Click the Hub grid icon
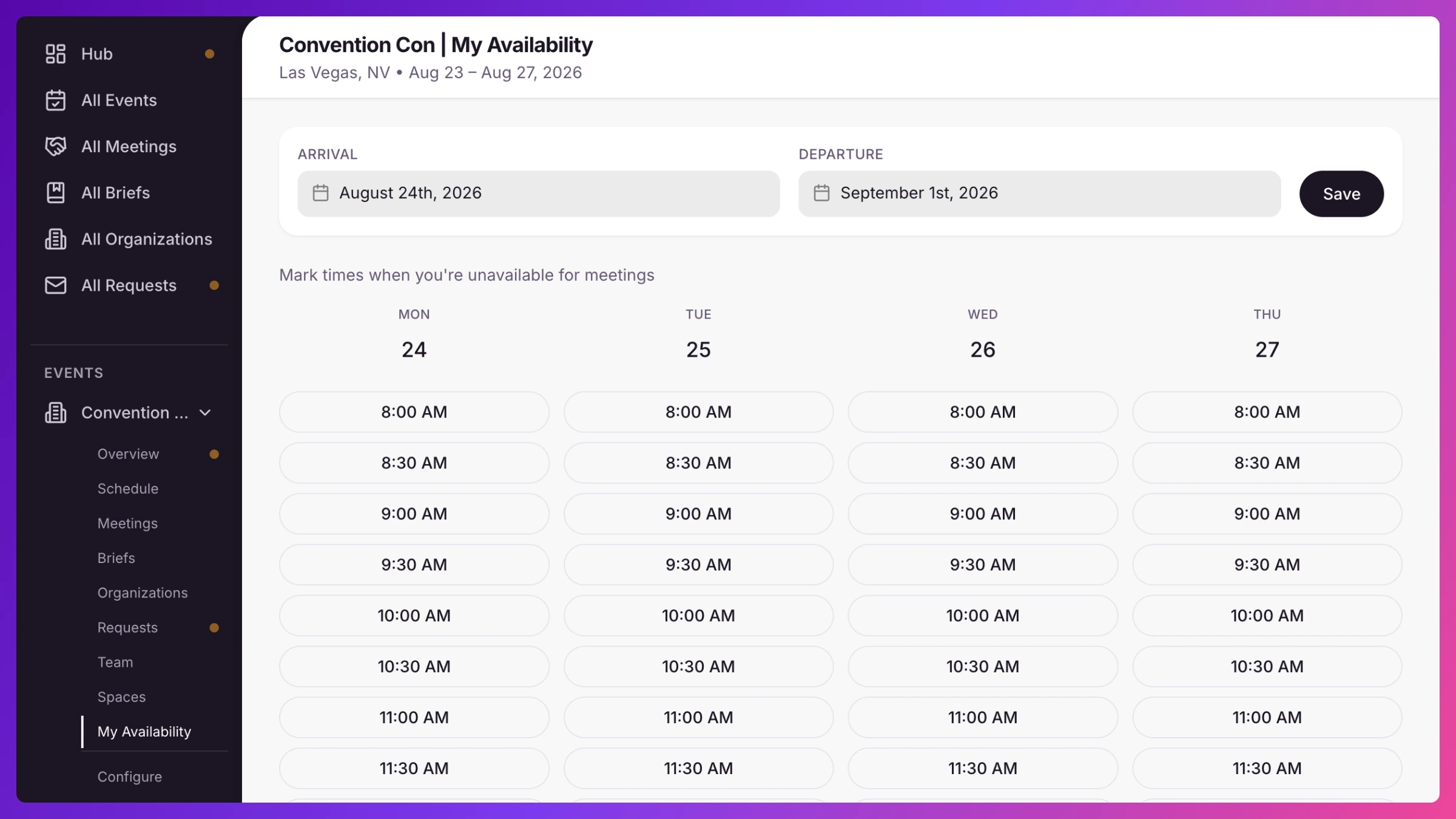 click(55, 54)
